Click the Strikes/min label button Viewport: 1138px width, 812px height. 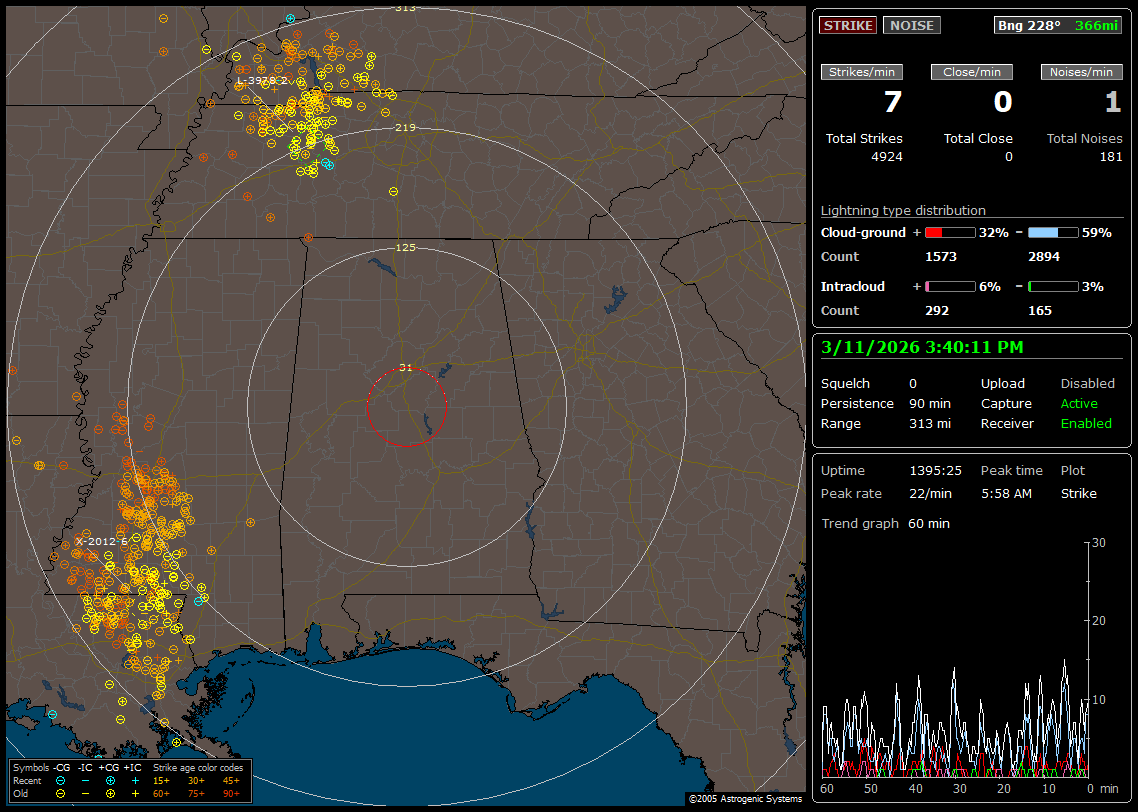862,72
